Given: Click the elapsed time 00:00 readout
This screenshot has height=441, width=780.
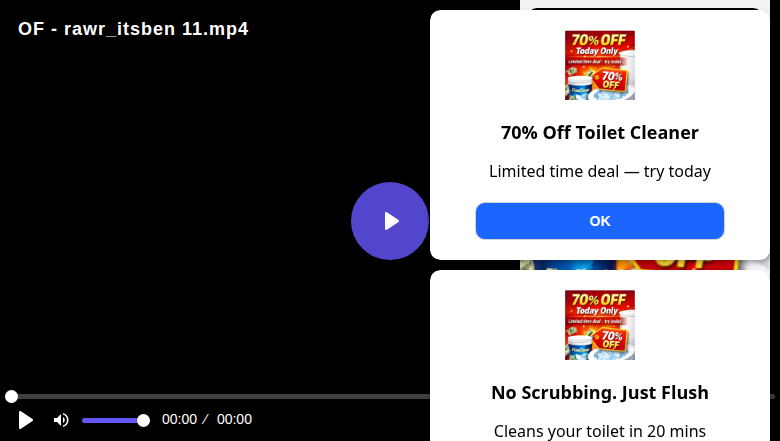Looking at the screenshot, I should pos(179,420).
